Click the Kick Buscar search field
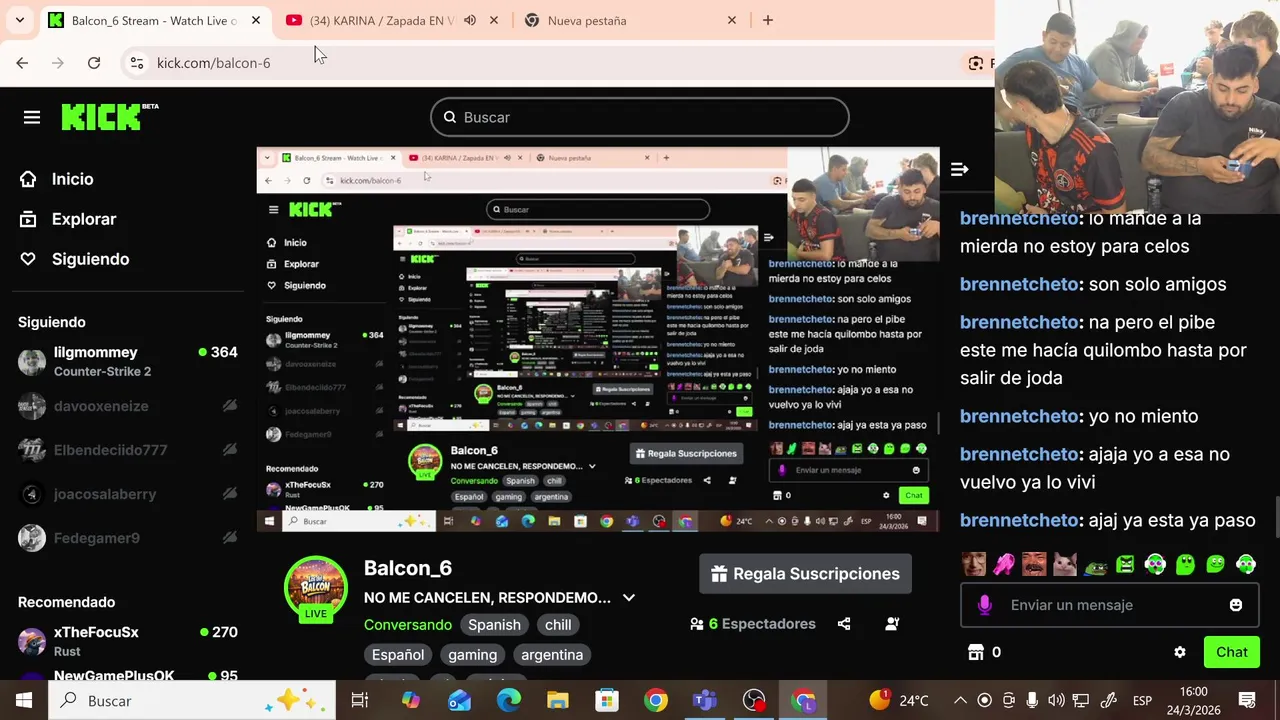 point(640,117)
